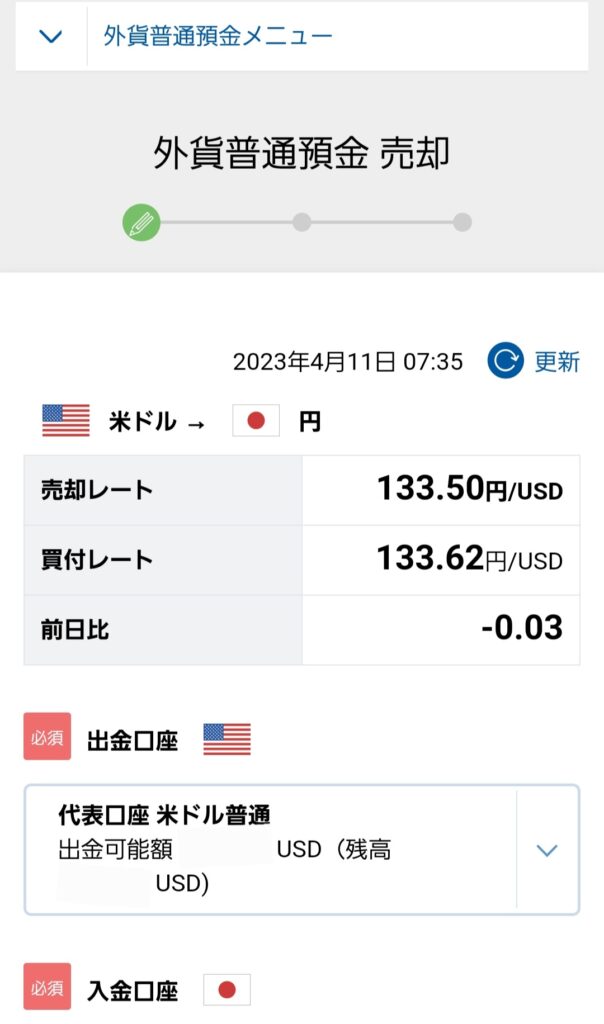Click the Japan flag next to 入金口座
Screen dimensions: 604x1024
tap(227, 990)
